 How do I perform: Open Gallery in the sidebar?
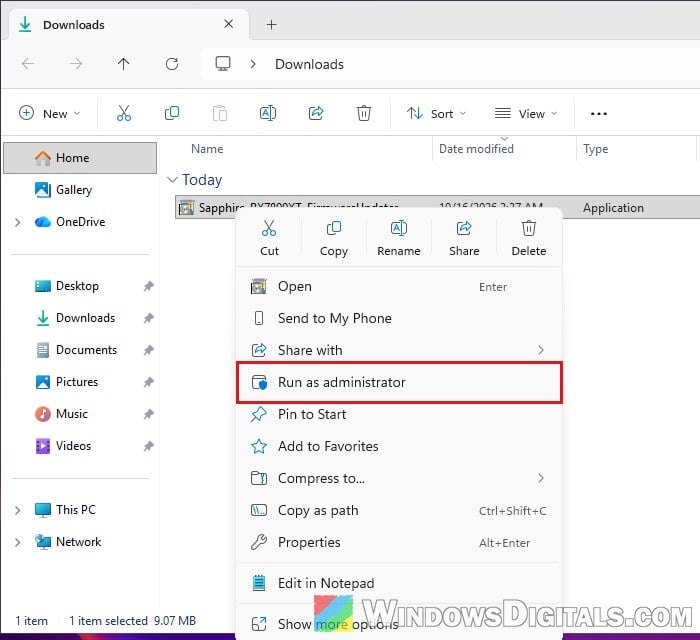[x=80, y=190]
